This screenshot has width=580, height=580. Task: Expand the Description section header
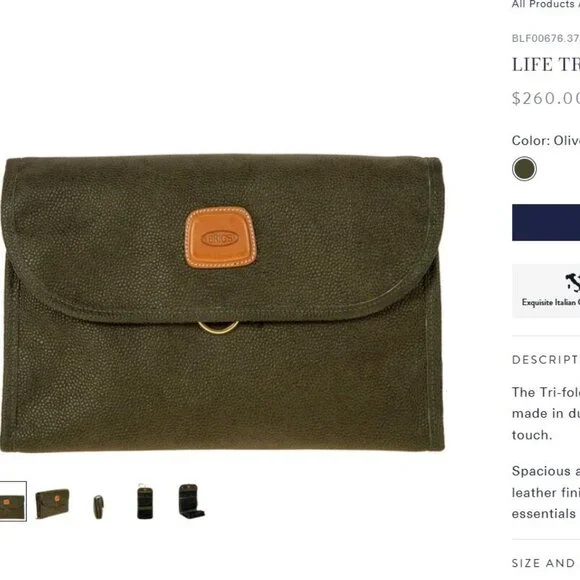coord(546,360)
